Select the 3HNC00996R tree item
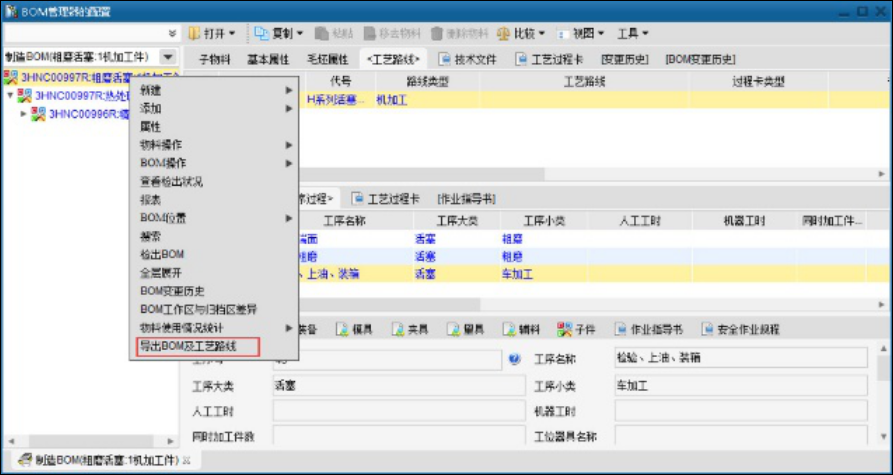The image size is (893, 475). (x=89, y=114)
